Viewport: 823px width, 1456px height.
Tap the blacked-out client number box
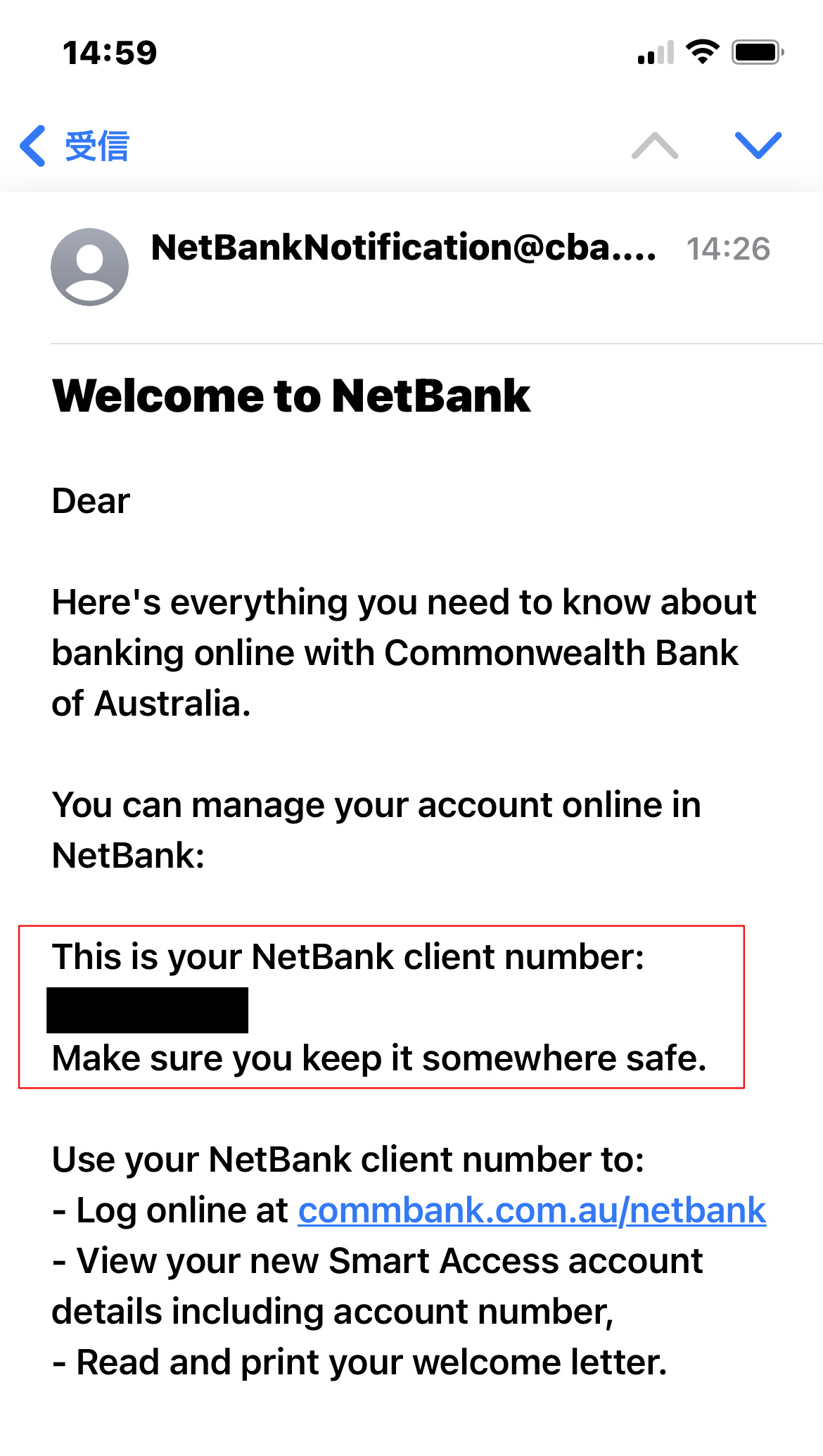pos(147,1010)
